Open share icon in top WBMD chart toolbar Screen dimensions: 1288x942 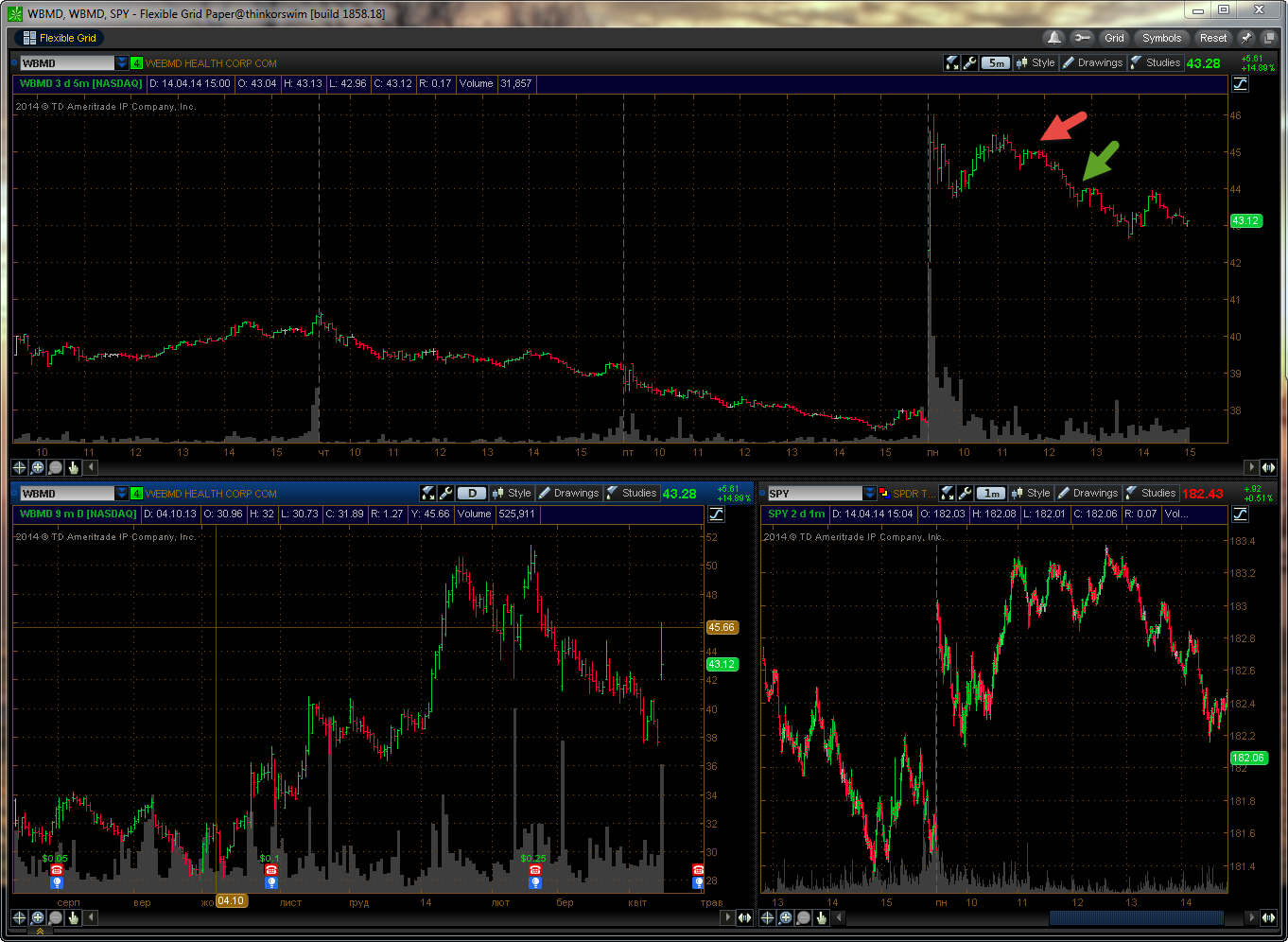coord(952,62)
